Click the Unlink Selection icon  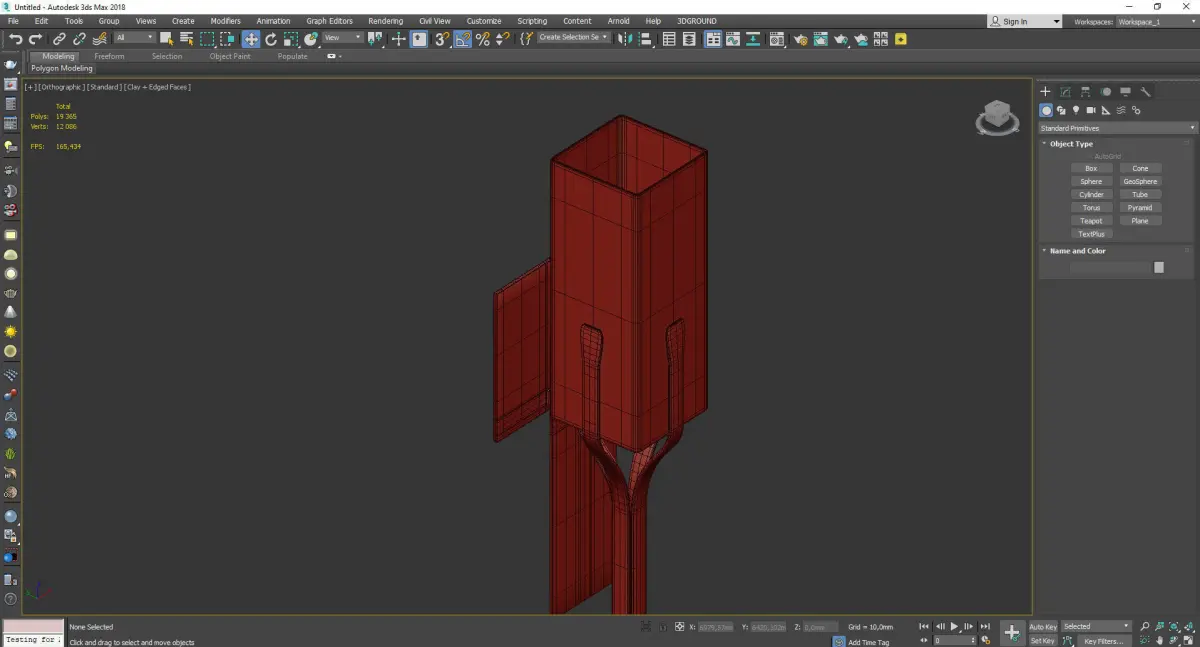coord(79,39)
